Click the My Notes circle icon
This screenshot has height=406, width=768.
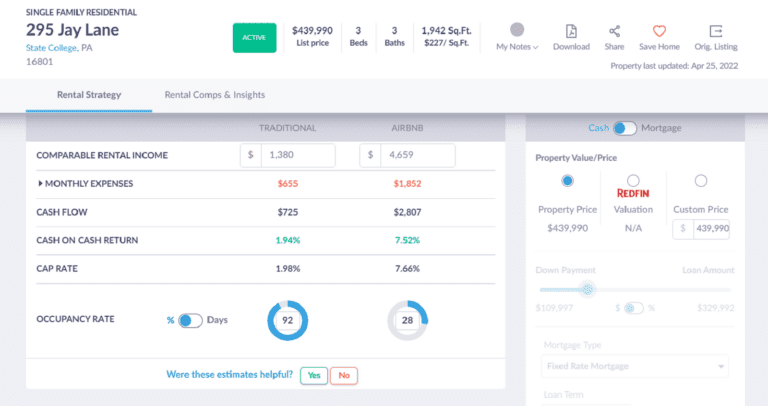tap(517, 30)
